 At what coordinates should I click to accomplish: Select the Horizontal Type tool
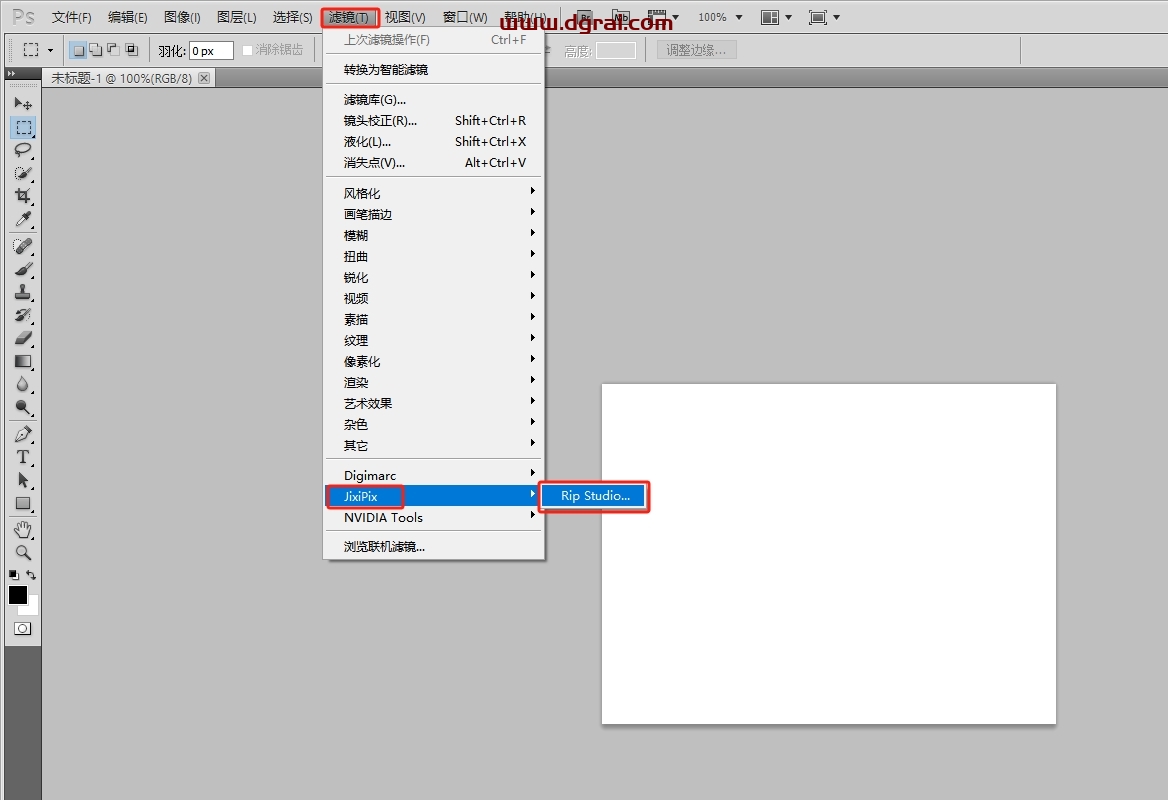[23, 457]
